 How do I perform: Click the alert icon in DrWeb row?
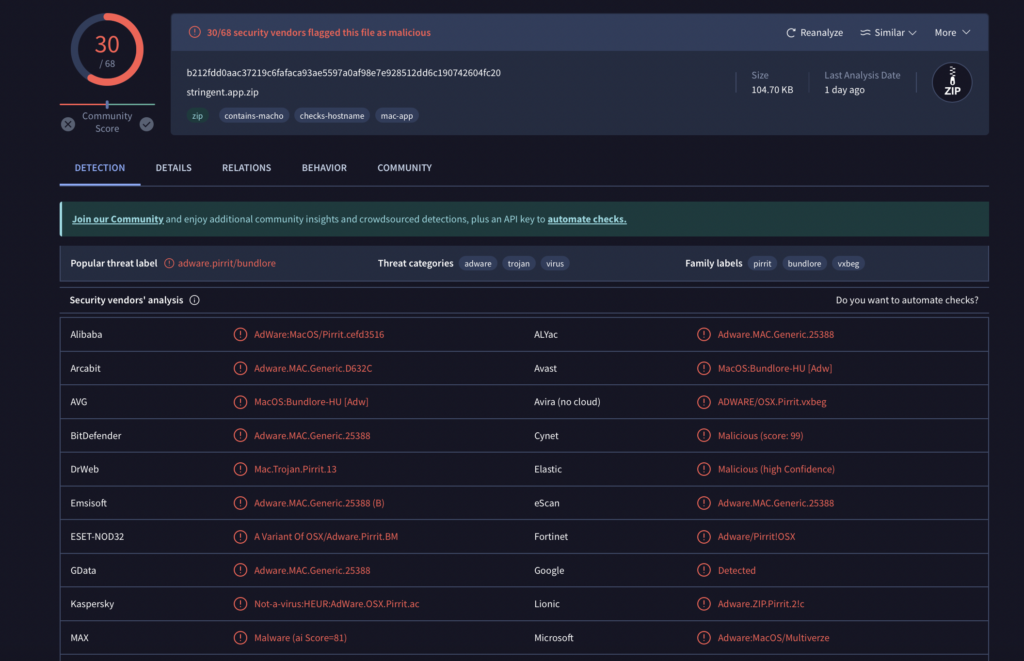(x=240, y=469)
